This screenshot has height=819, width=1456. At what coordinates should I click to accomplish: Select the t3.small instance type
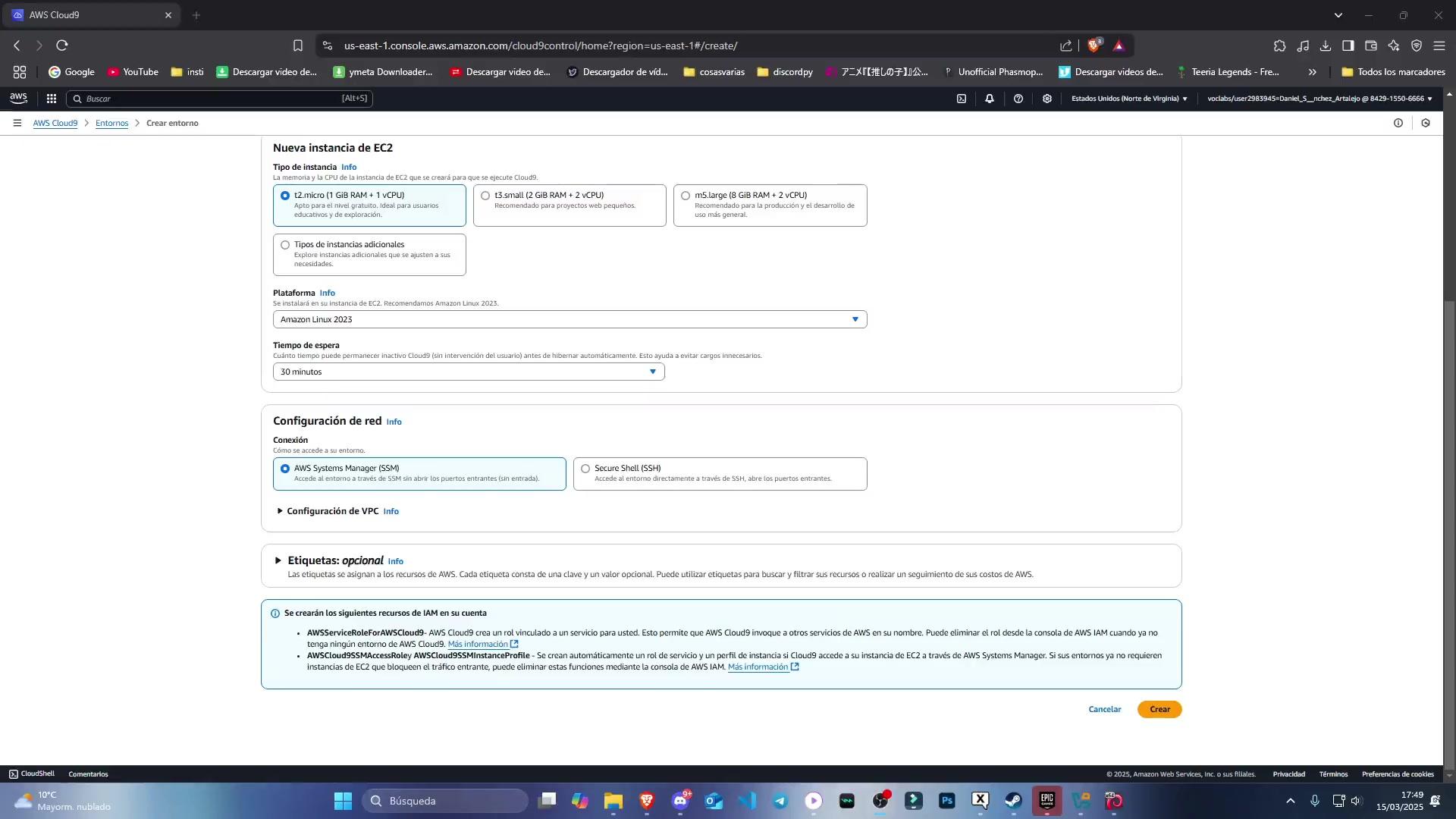pyautogui.click(x=485, y=196)
